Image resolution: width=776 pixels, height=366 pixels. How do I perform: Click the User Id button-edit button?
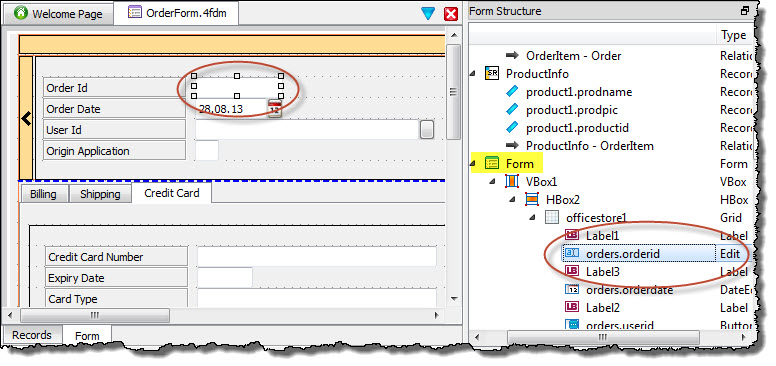pos(427,130)
